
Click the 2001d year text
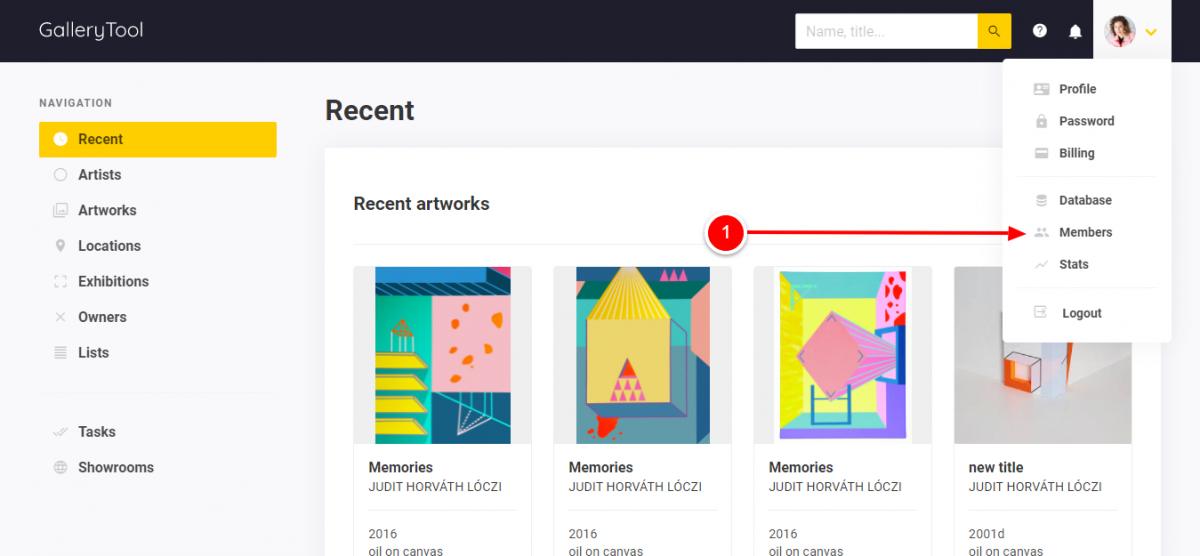coord(988,534)
